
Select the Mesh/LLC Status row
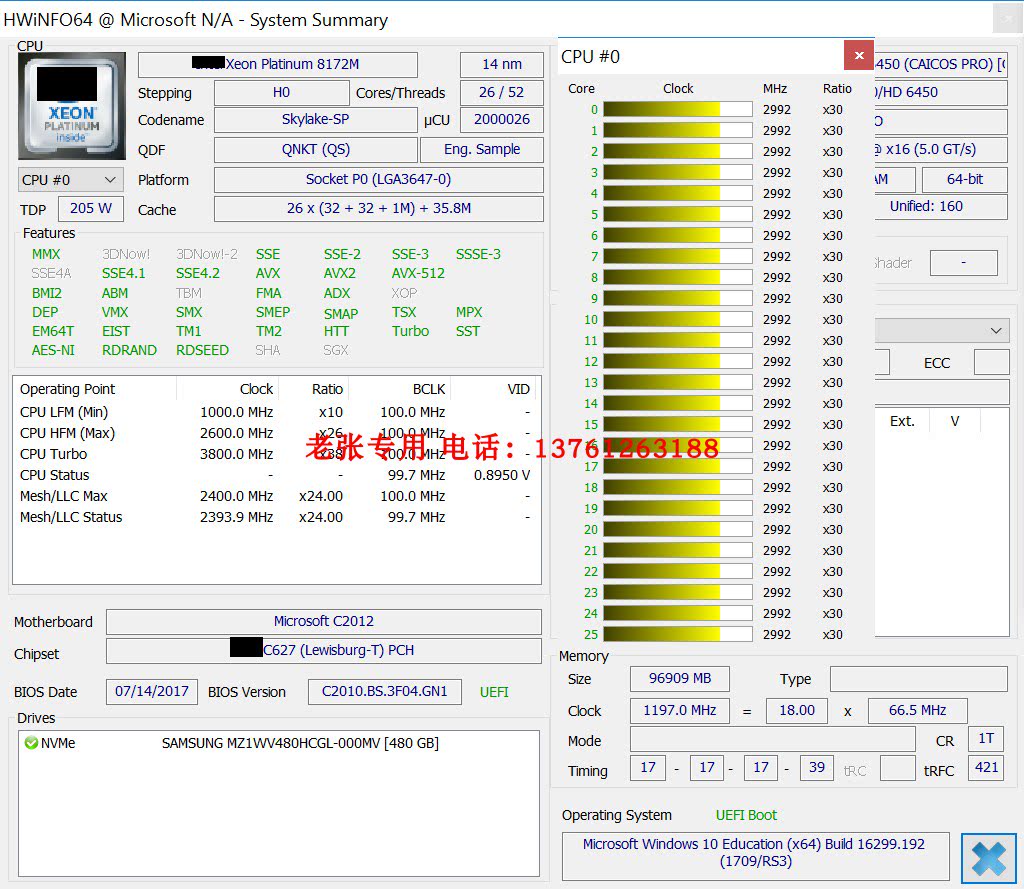point(276,517)
